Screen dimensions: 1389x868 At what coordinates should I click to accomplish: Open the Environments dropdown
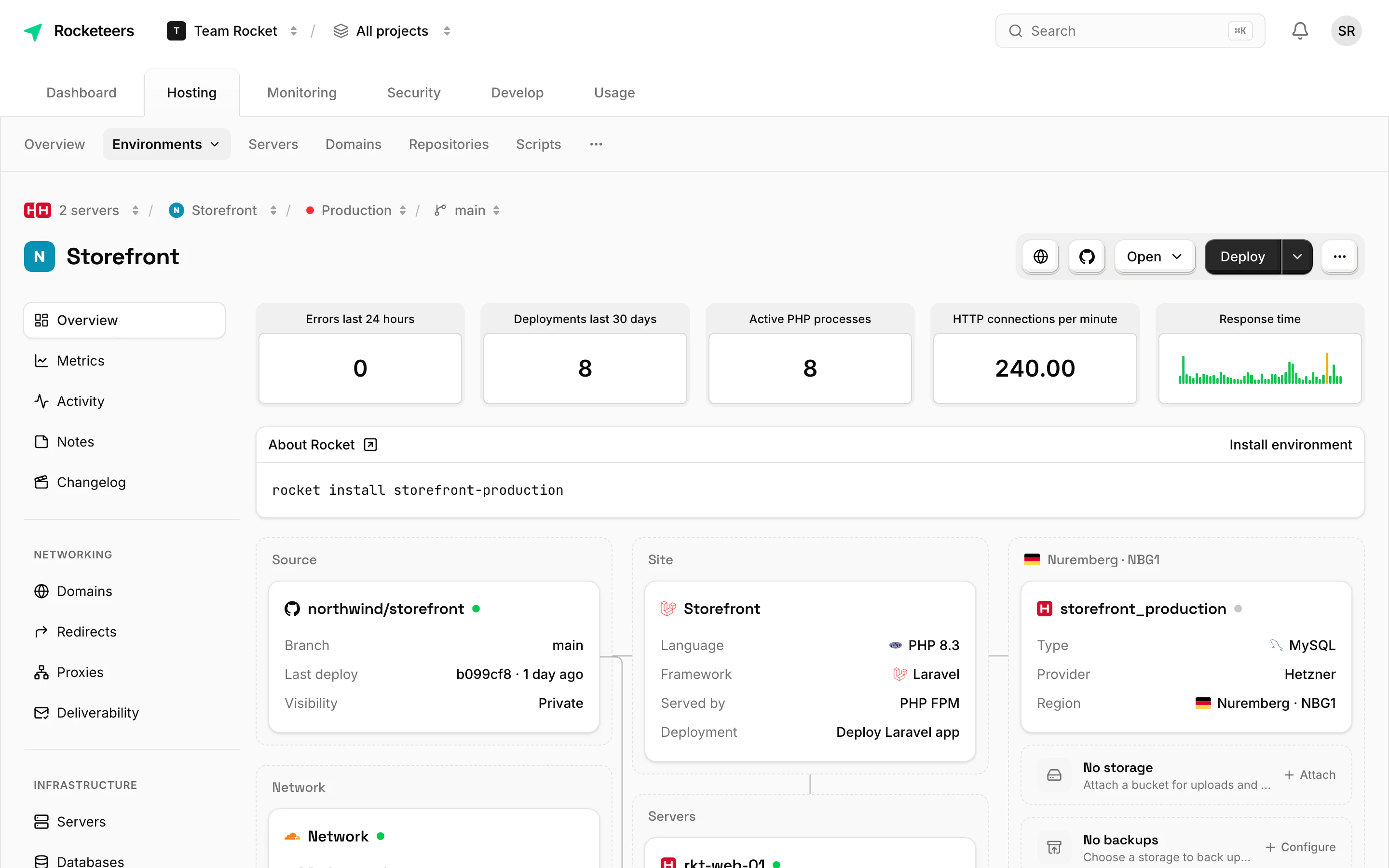tap(166, 144)
